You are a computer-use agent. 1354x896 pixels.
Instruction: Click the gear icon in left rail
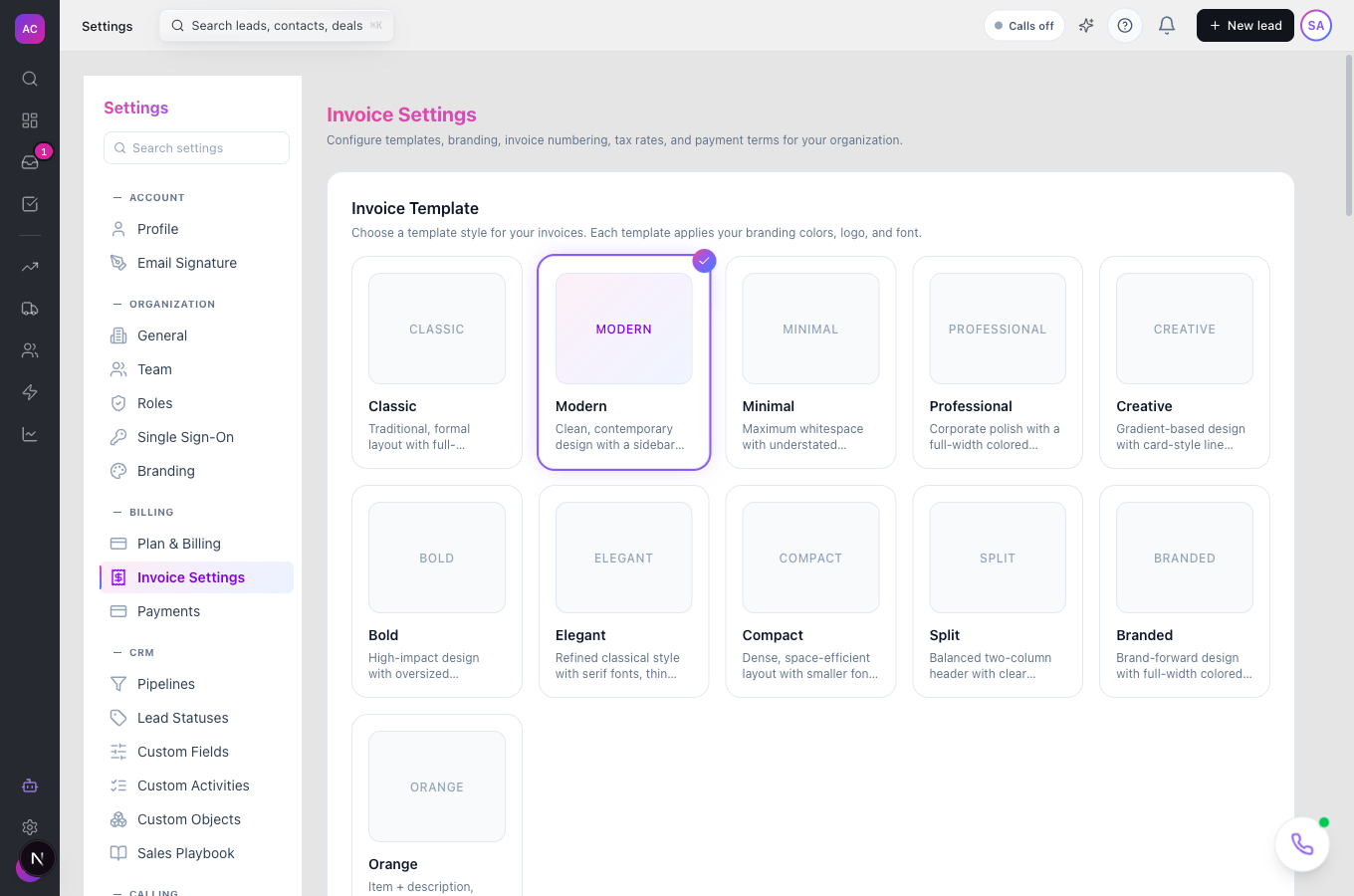click(x=30, y=827)
